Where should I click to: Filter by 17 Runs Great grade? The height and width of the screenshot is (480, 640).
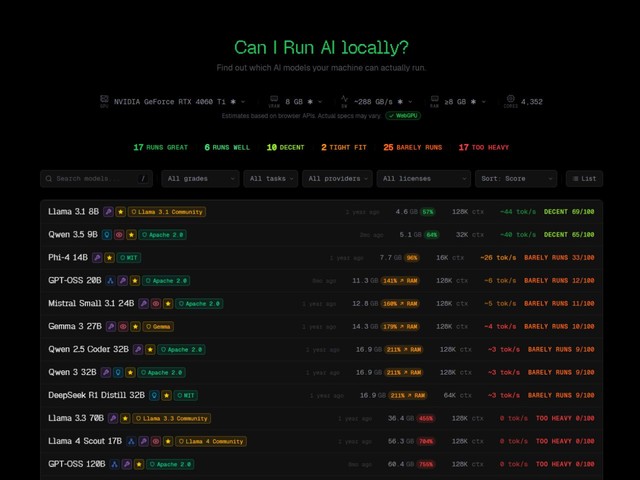point(161,147)
